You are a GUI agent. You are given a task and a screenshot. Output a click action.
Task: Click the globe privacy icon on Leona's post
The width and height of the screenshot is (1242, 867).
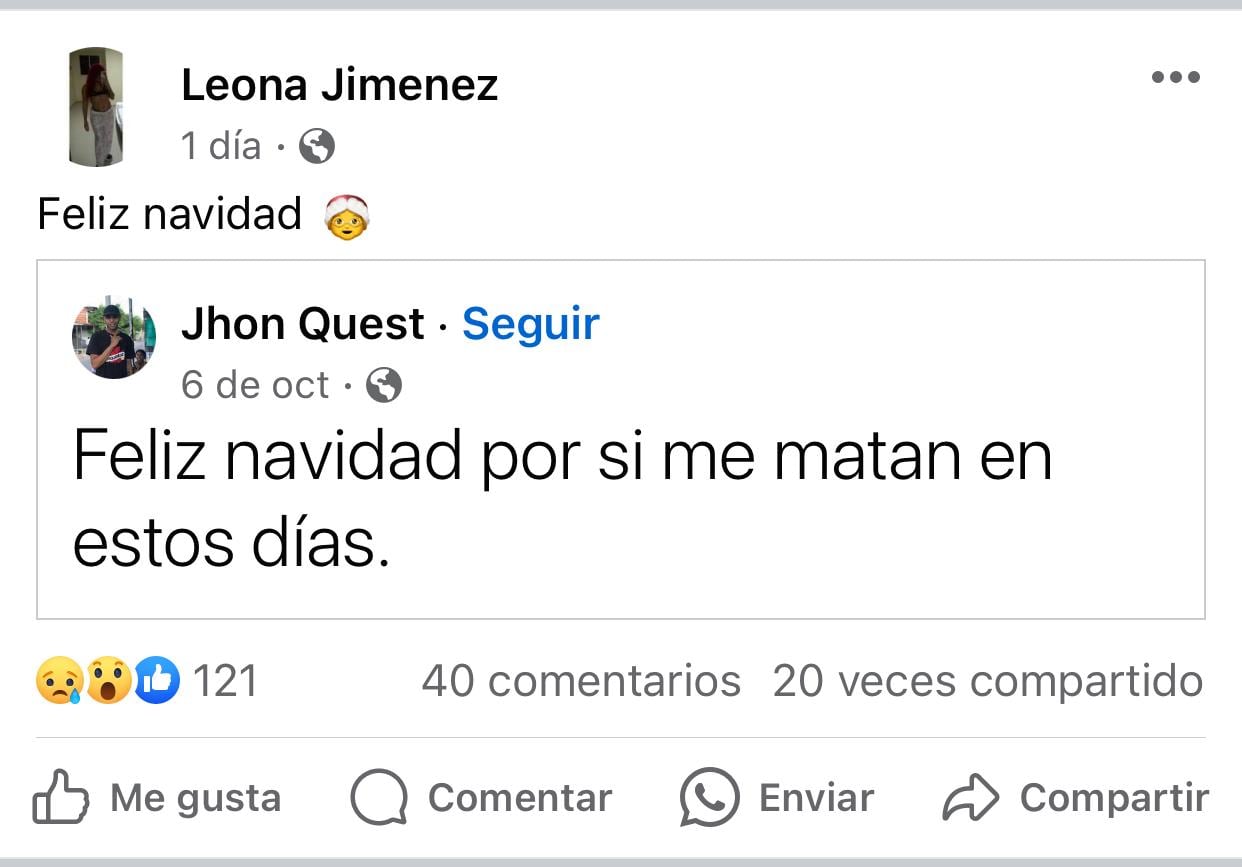coord(315,146)
